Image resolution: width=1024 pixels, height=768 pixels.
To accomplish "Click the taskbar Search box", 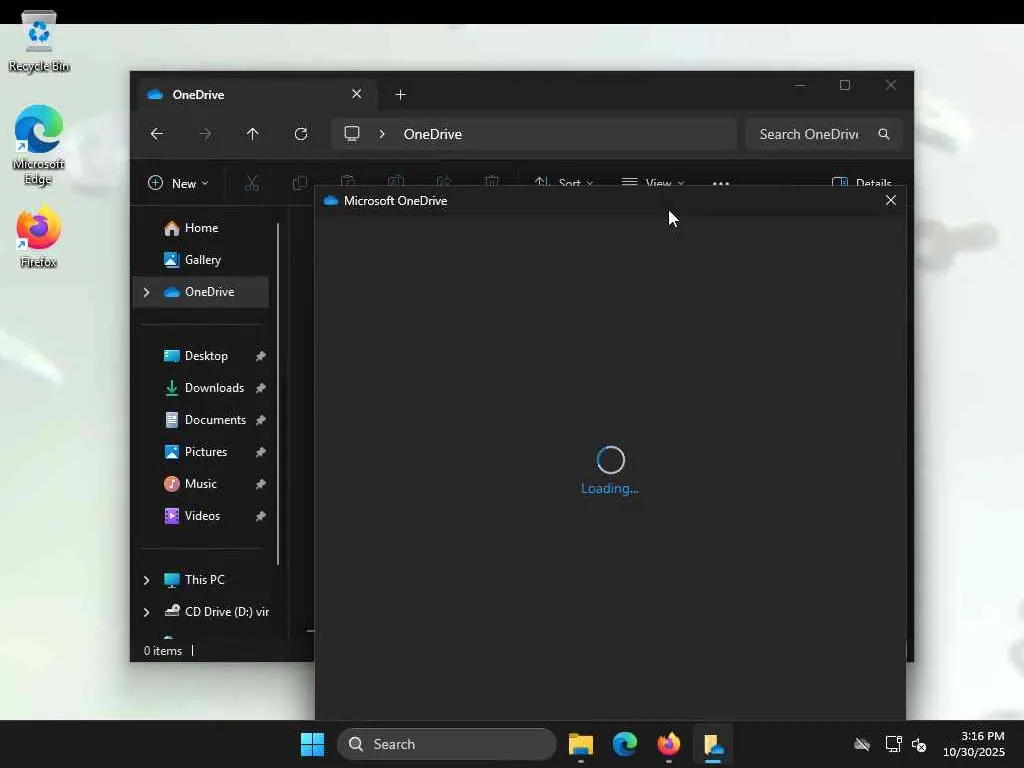I will 447,744.
